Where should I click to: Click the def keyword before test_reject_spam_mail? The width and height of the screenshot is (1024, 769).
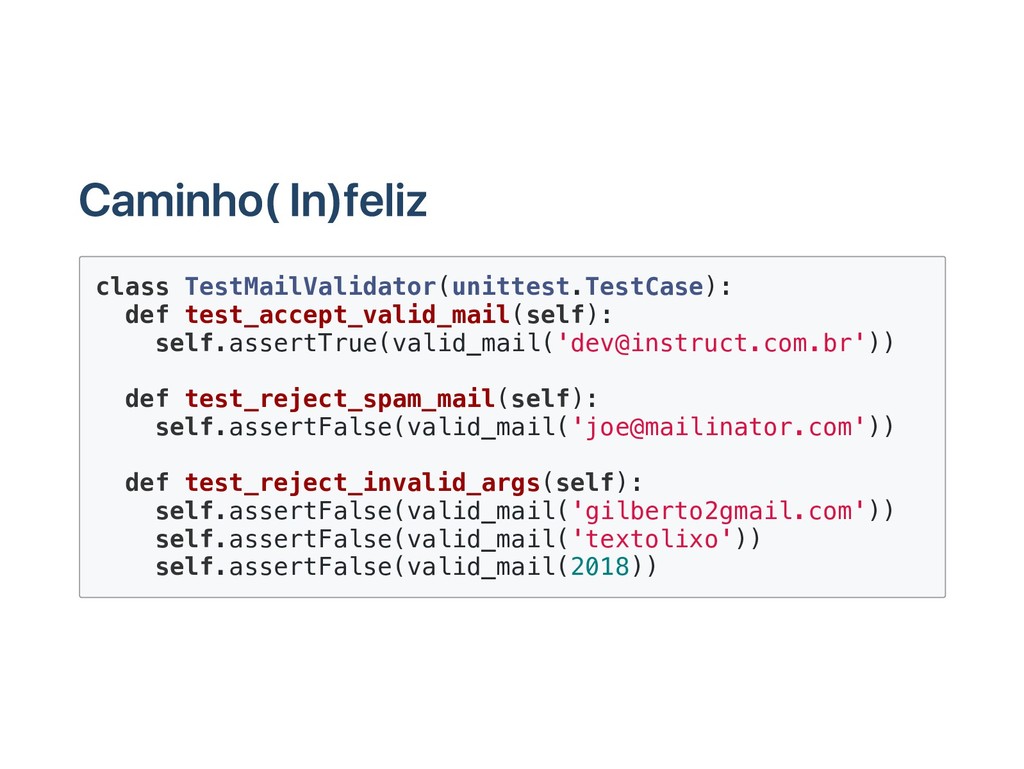pos(147,399)
